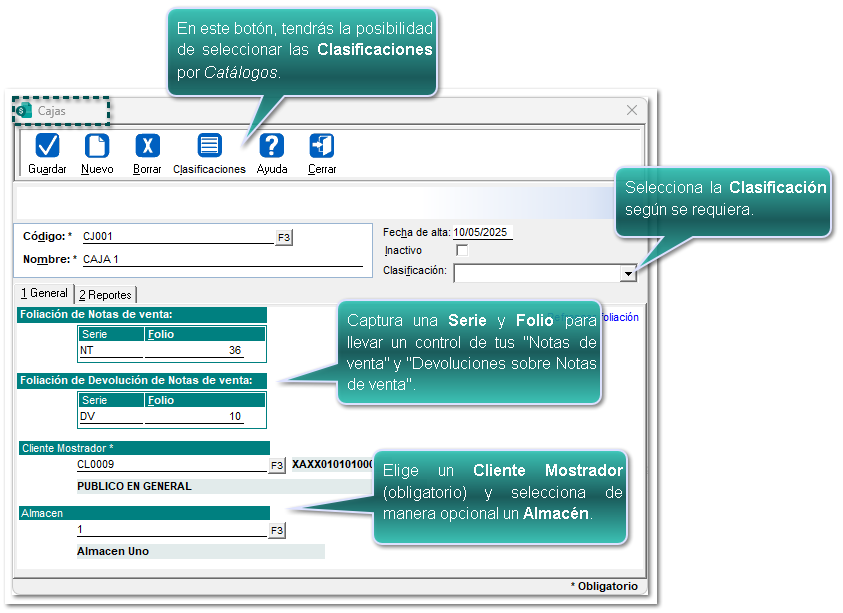
Task: Edit the Serie field containing NT
Action: [110, 351]
